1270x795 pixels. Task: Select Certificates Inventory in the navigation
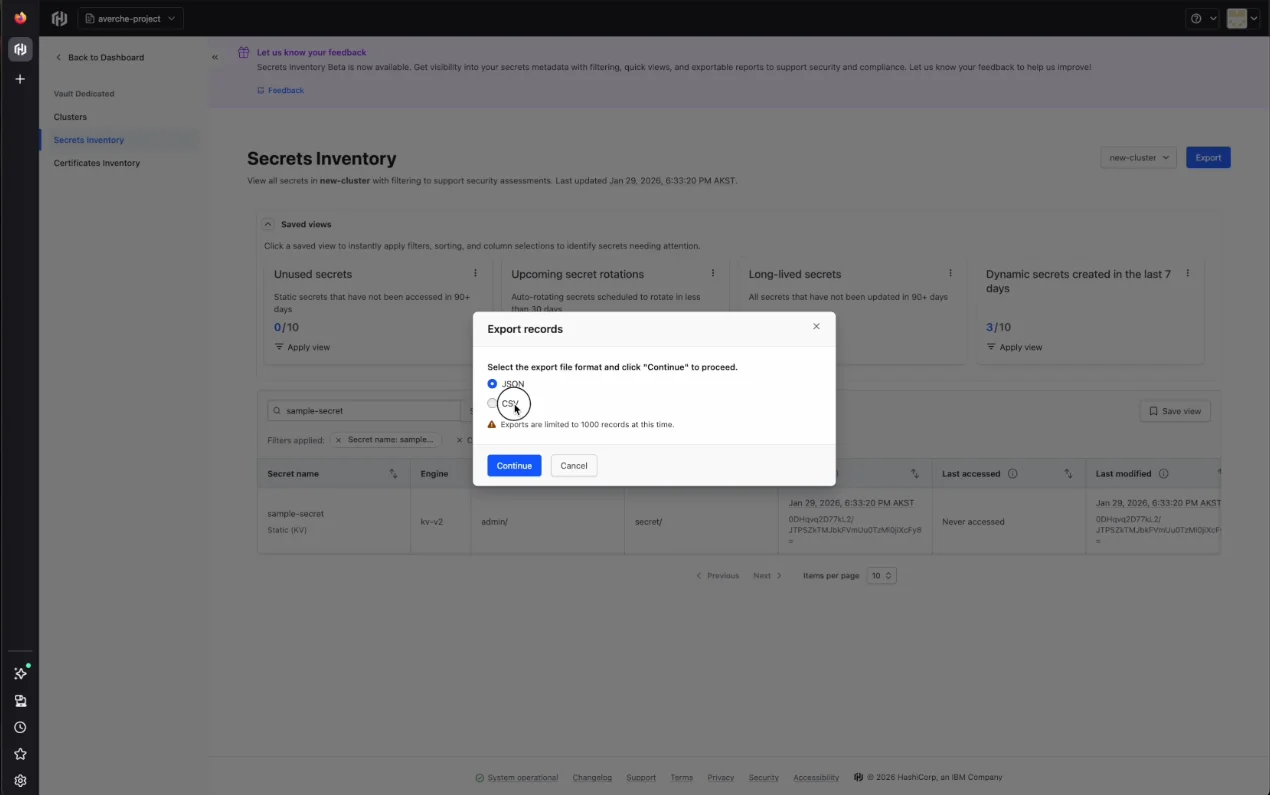coord(96,162)
